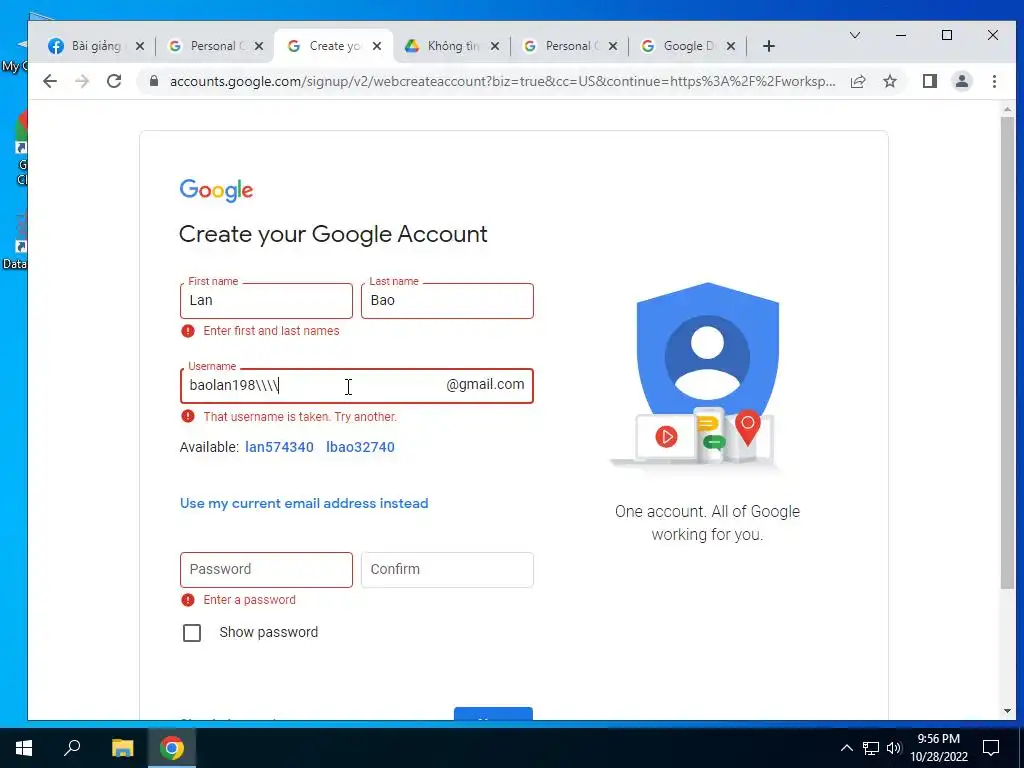Click the address bar URL

coord(502,81)
